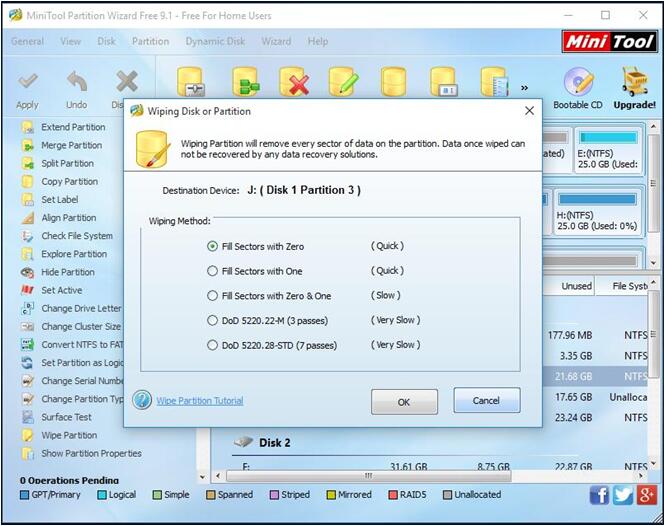Viewport: 665px width, 526px height.
Task: Open the Wizard menu
Action: point(276,42)
